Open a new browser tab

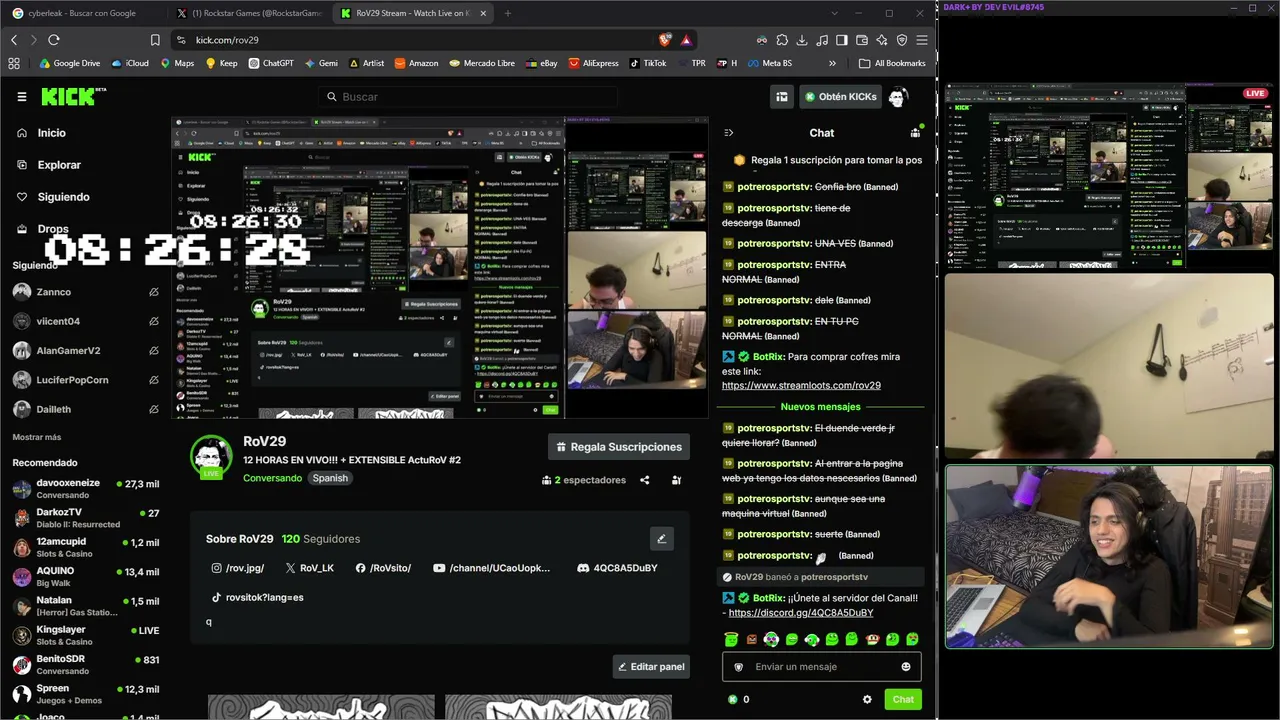507,13
